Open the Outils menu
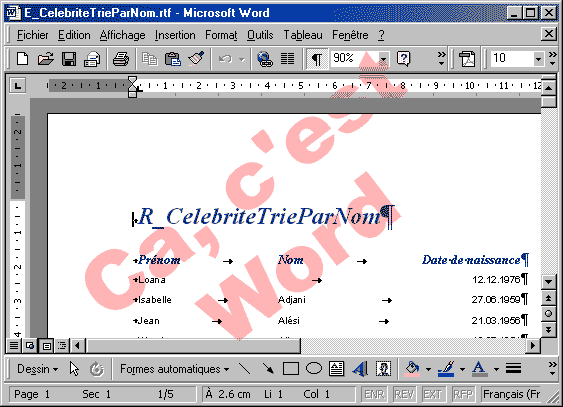563x407 pixels. [x=260, y=35]
